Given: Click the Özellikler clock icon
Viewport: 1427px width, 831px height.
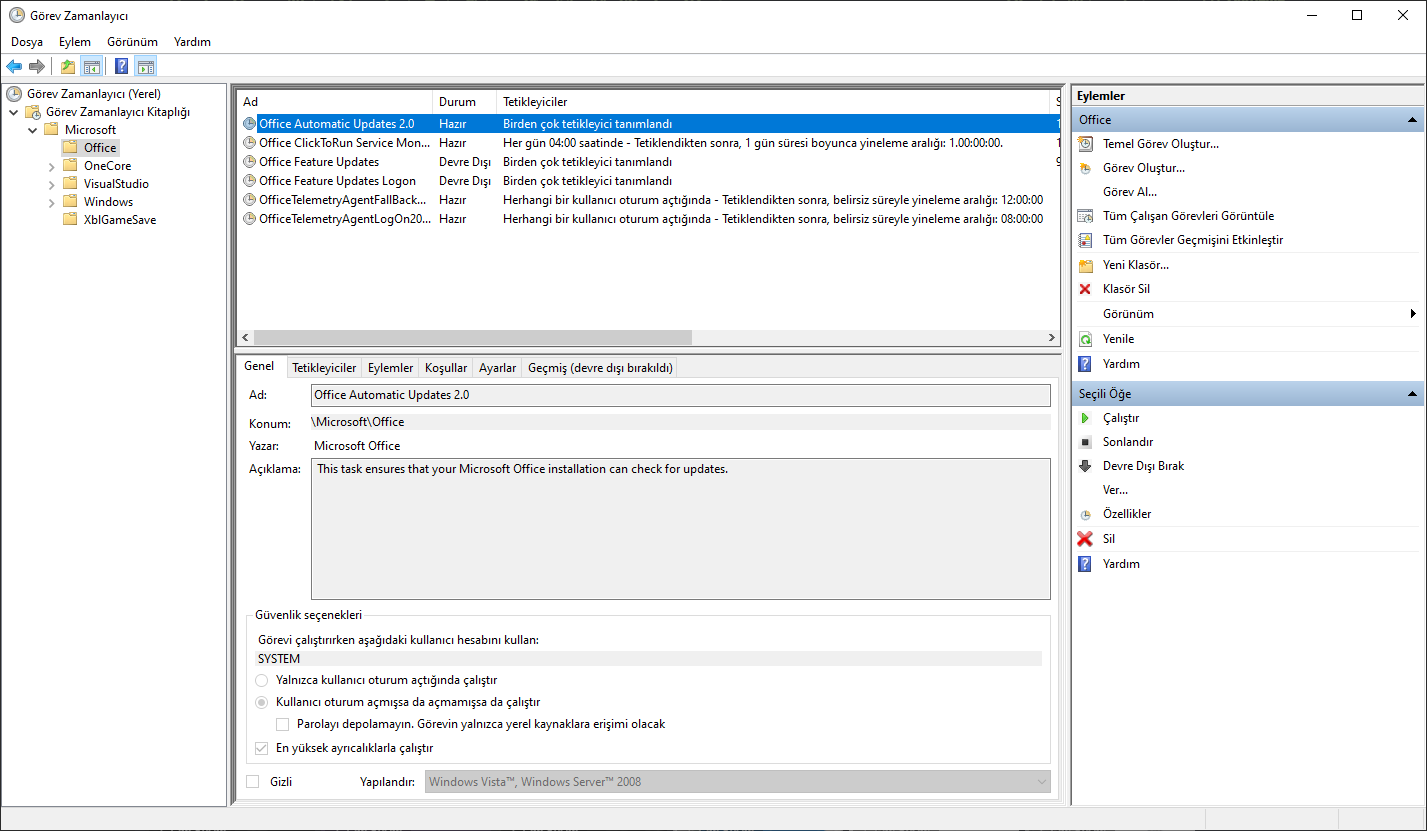Looking at the screenshot, I should (x=1085, y=514).
